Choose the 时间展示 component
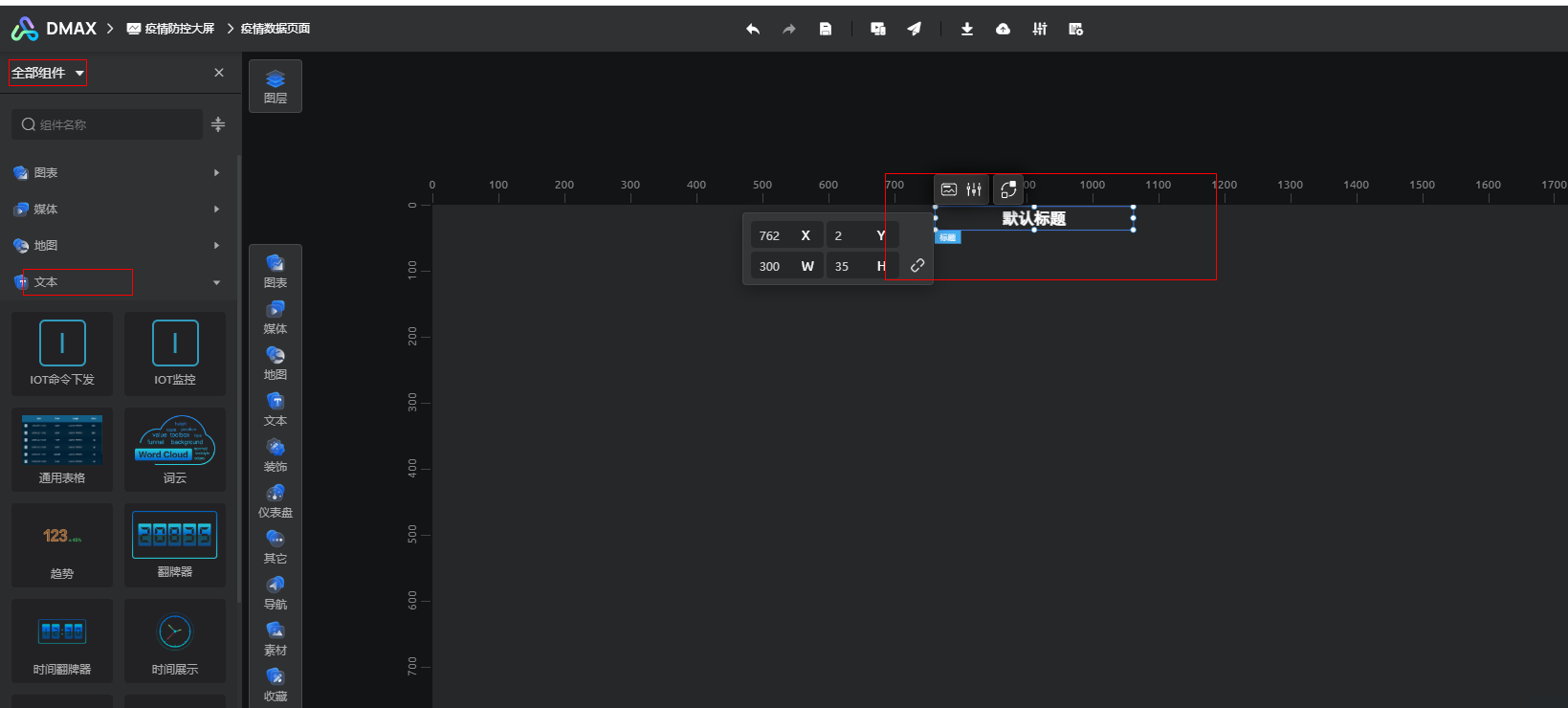 (175, 641)
